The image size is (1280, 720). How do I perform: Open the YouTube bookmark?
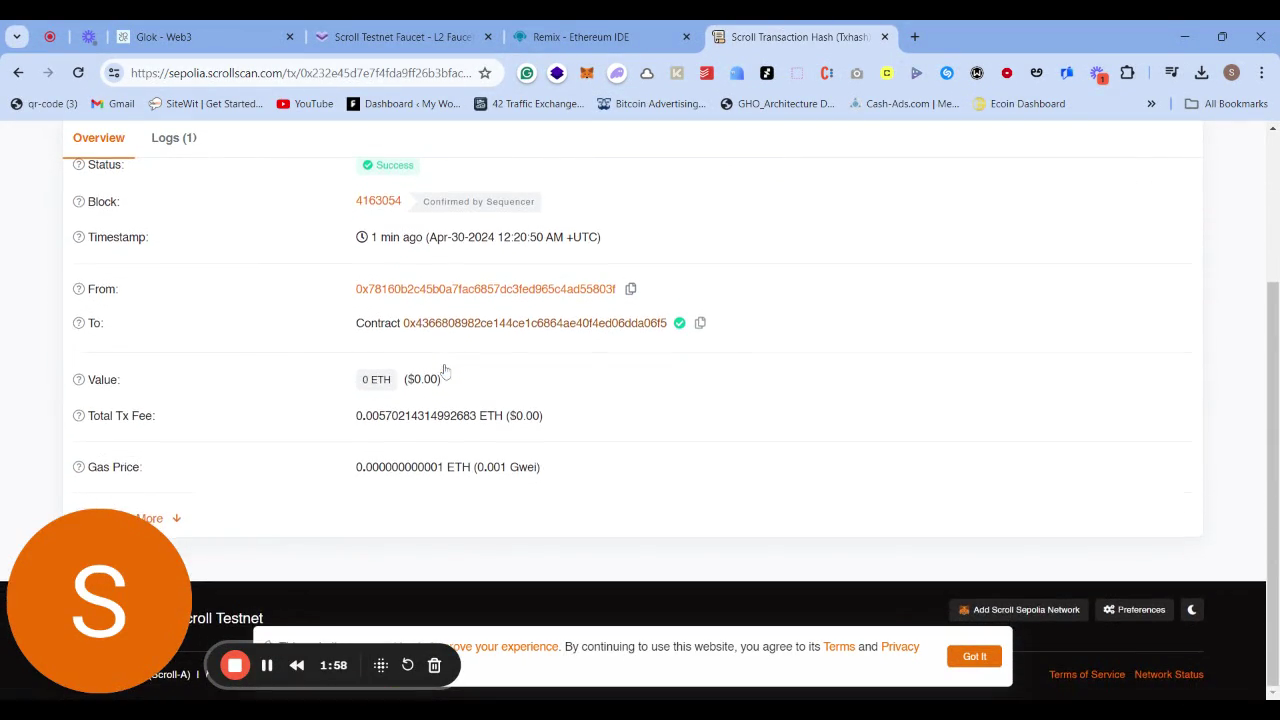pos(305,104)
